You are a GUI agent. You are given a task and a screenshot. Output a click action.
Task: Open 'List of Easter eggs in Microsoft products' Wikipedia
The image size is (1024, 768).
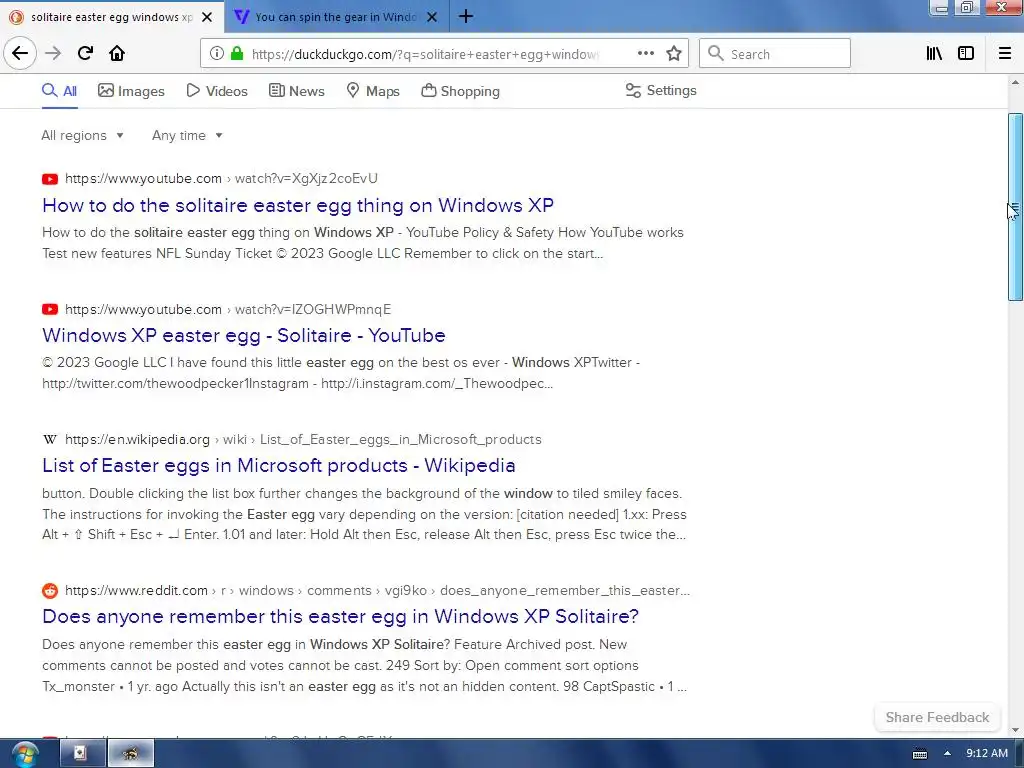pos(279,465)
